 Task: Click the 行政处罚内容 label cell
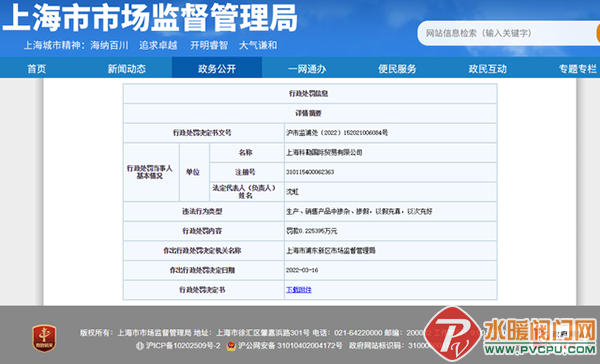pos(204,231)
